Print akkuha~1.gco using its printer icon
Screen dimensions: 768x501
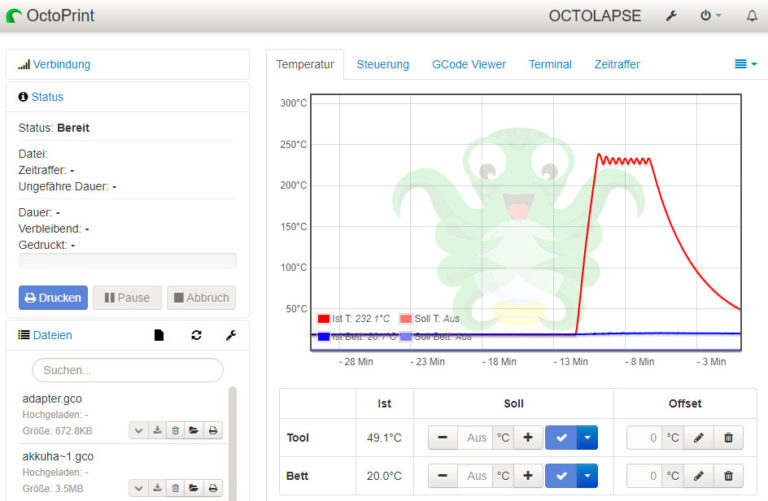click(212, 488)
